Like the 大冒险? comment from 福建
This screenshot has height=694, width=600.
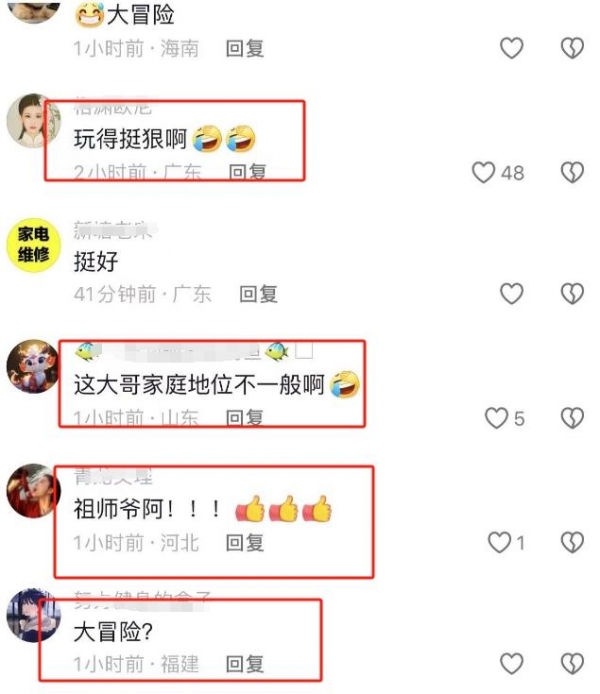pyautogui.click(x=512, y=664)
